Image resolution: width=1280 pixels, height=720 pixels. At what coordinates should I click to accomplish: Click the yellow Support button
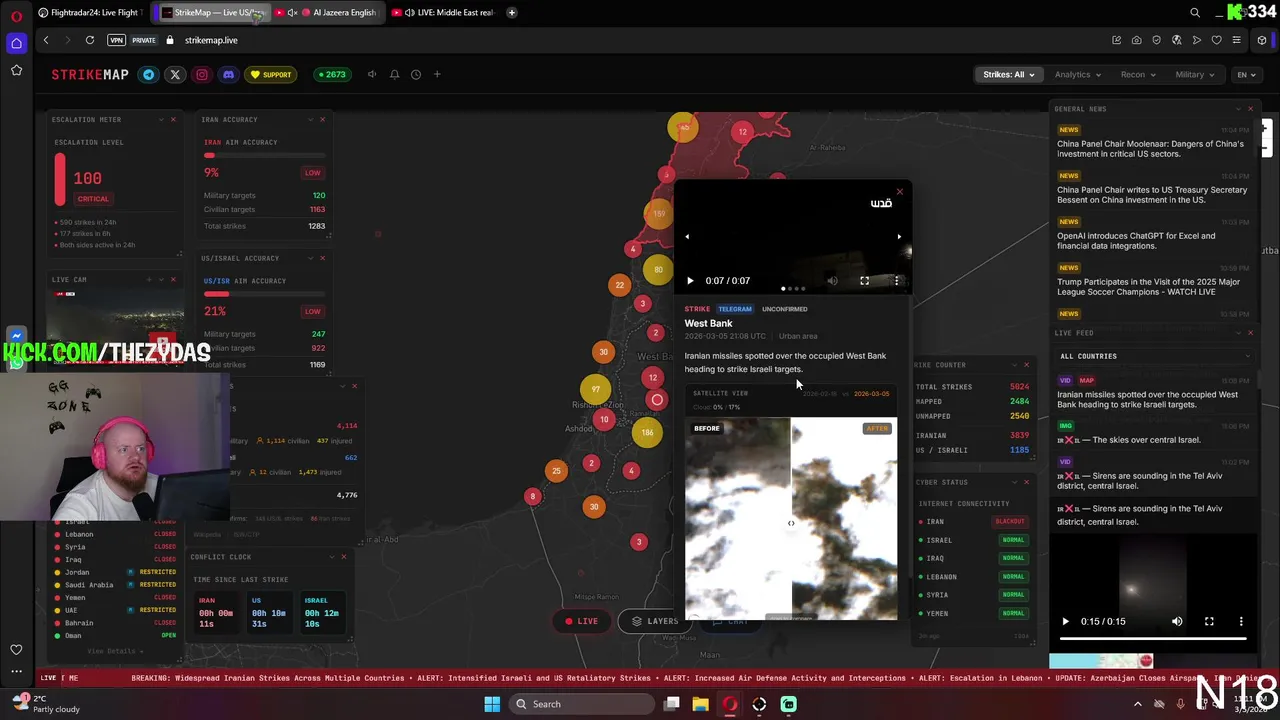[x=271, y=74]
